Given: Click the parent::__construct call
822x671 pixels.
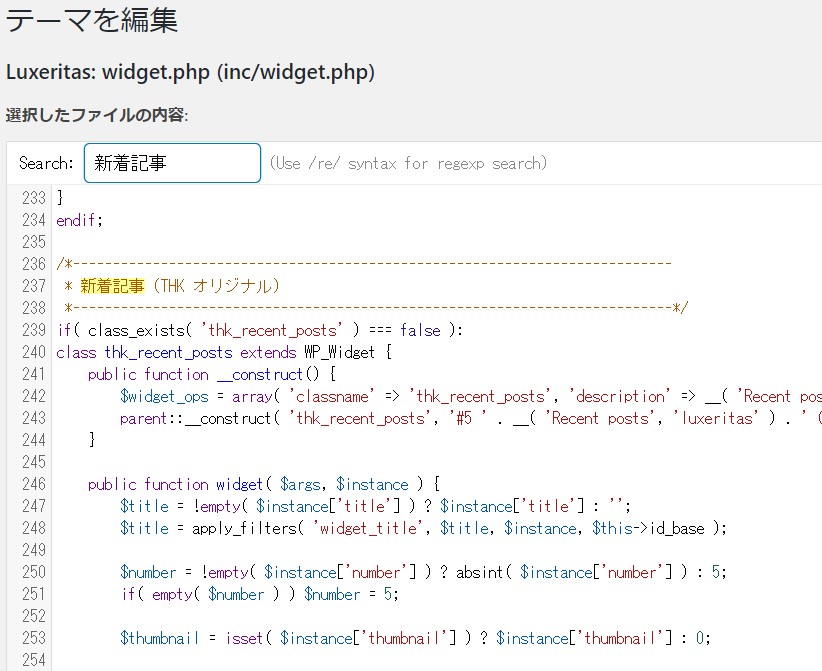Looking at the screenshot, I should (196, 418).
